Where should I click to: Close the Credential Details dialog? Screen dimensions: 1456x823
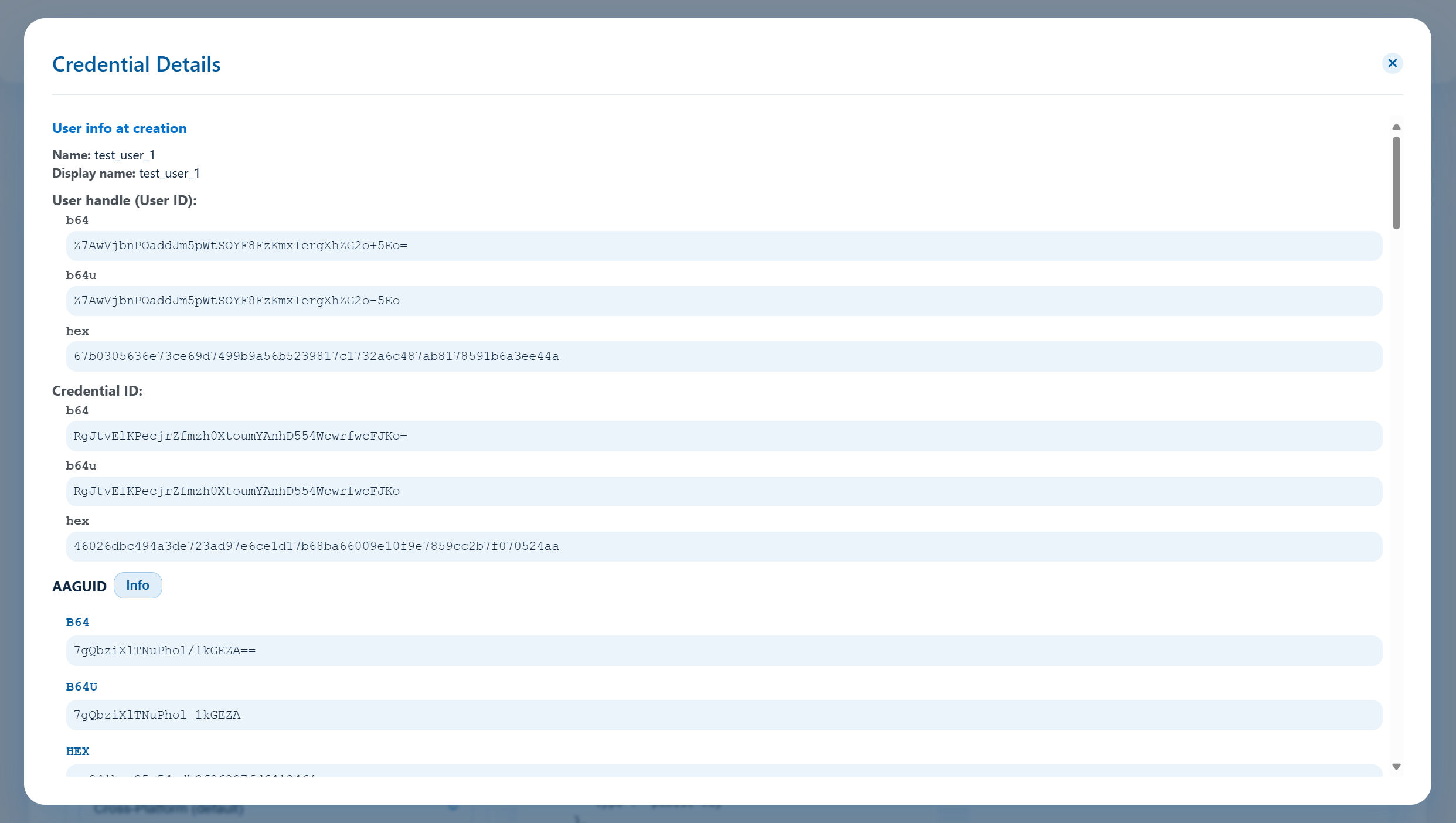click(1392, 63)
